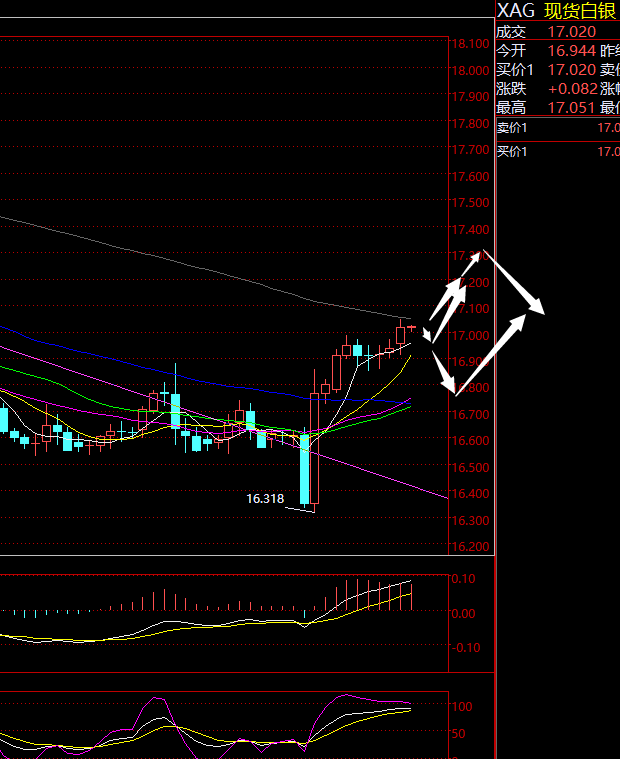The height and width of the screenshot is (759, 620).
Task: Click the 18.000 price axis label
Action: click(x=470, y=71)
